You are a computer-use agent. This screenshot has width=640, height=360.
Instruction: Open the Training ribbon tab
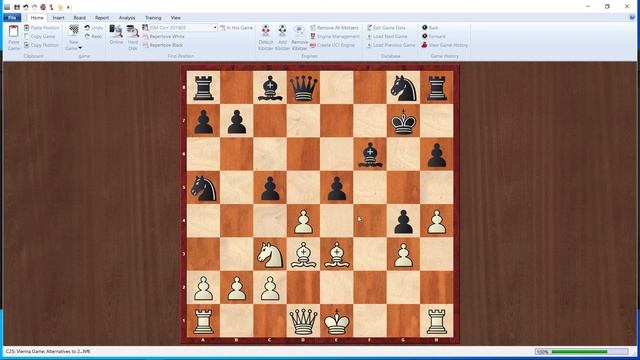tap(153, 18)
